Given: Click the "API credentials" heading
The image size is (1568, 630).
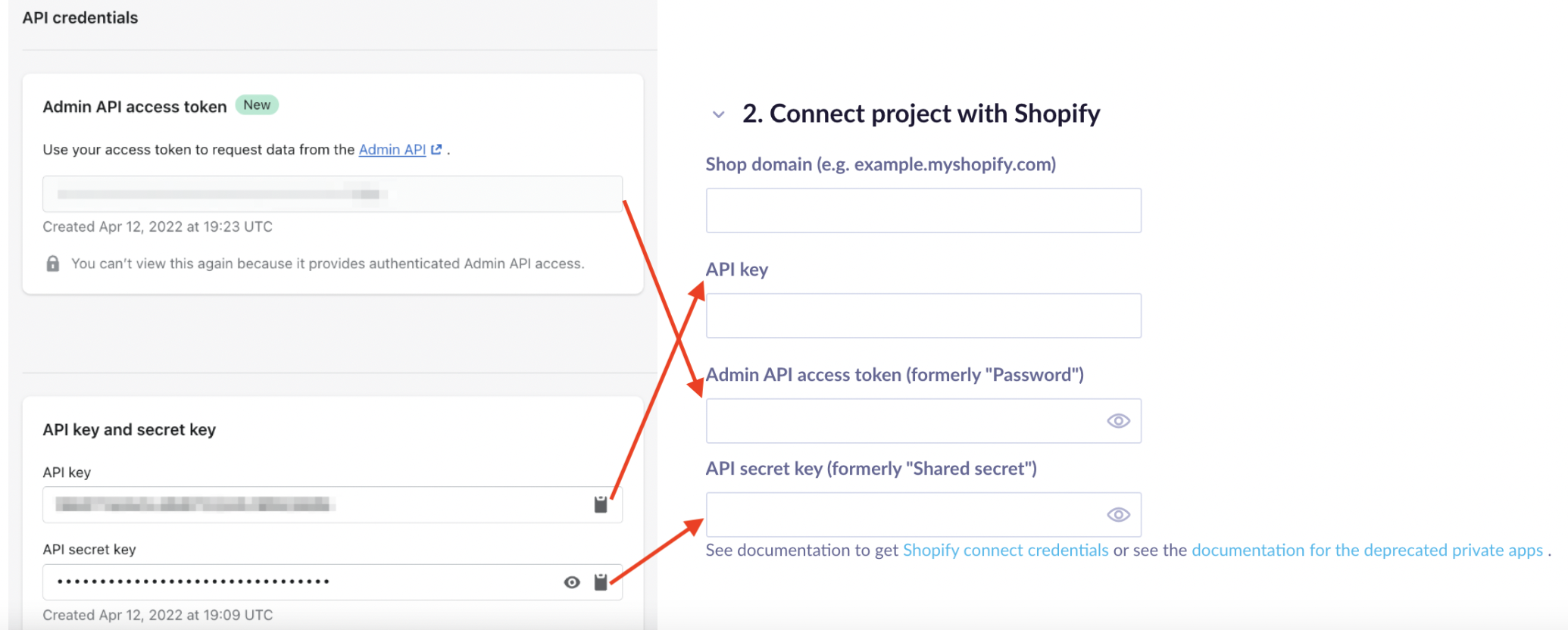Looking at the screenshot, I should coord(80,17).
